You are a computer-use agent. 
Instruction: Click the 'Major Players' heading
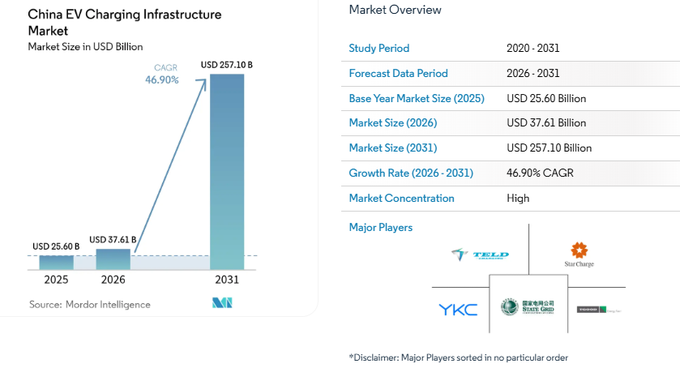tap(381, 228)
